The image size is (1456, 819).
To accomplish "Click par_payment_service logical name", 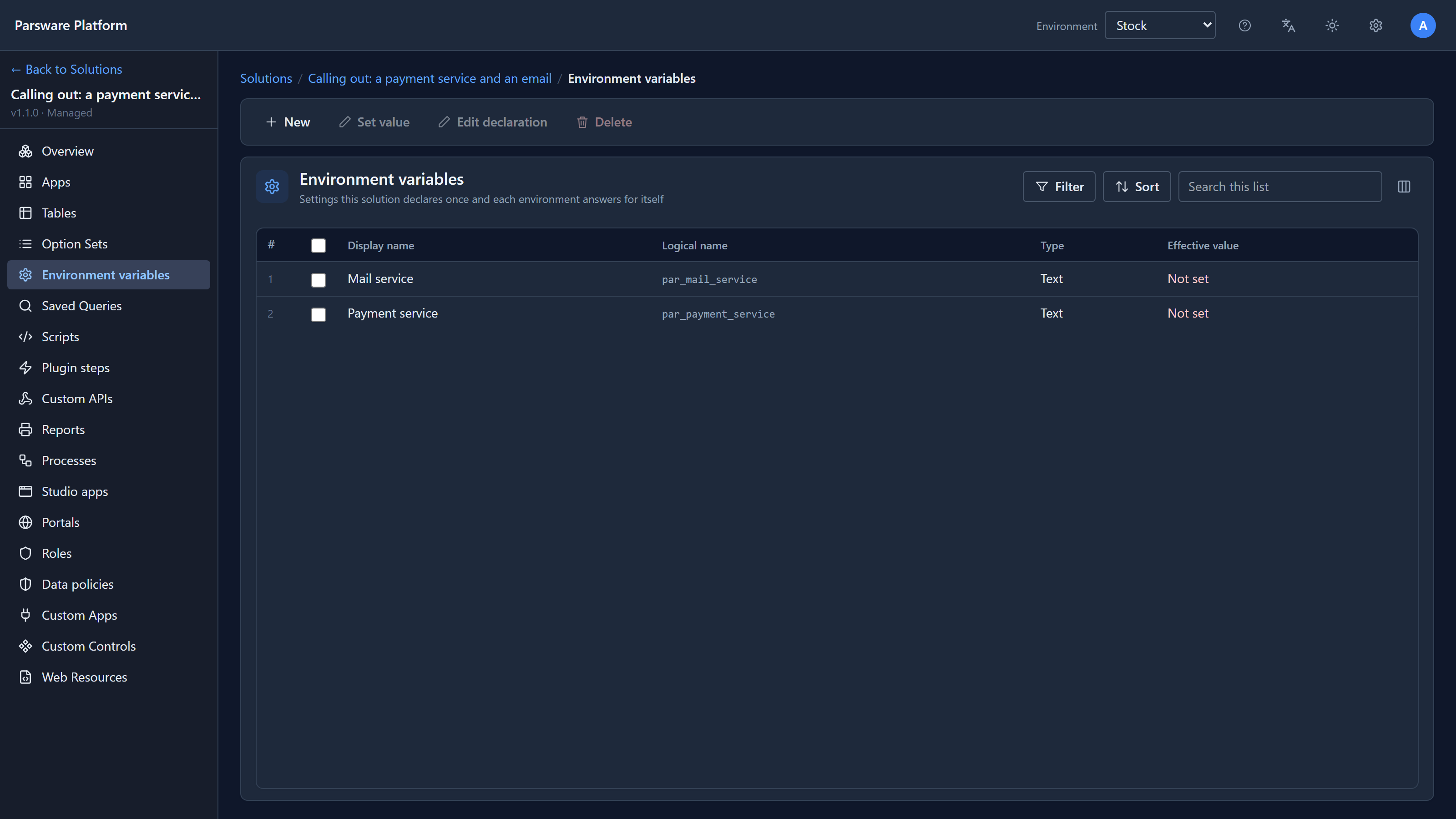I will tap(718, 313).
